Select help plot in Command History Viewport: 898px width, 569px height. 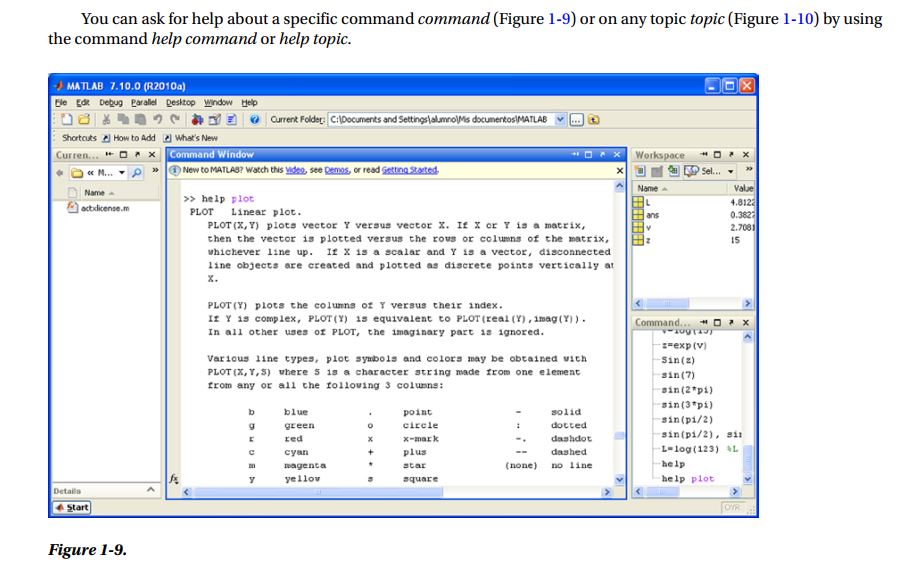coord(688,479)
